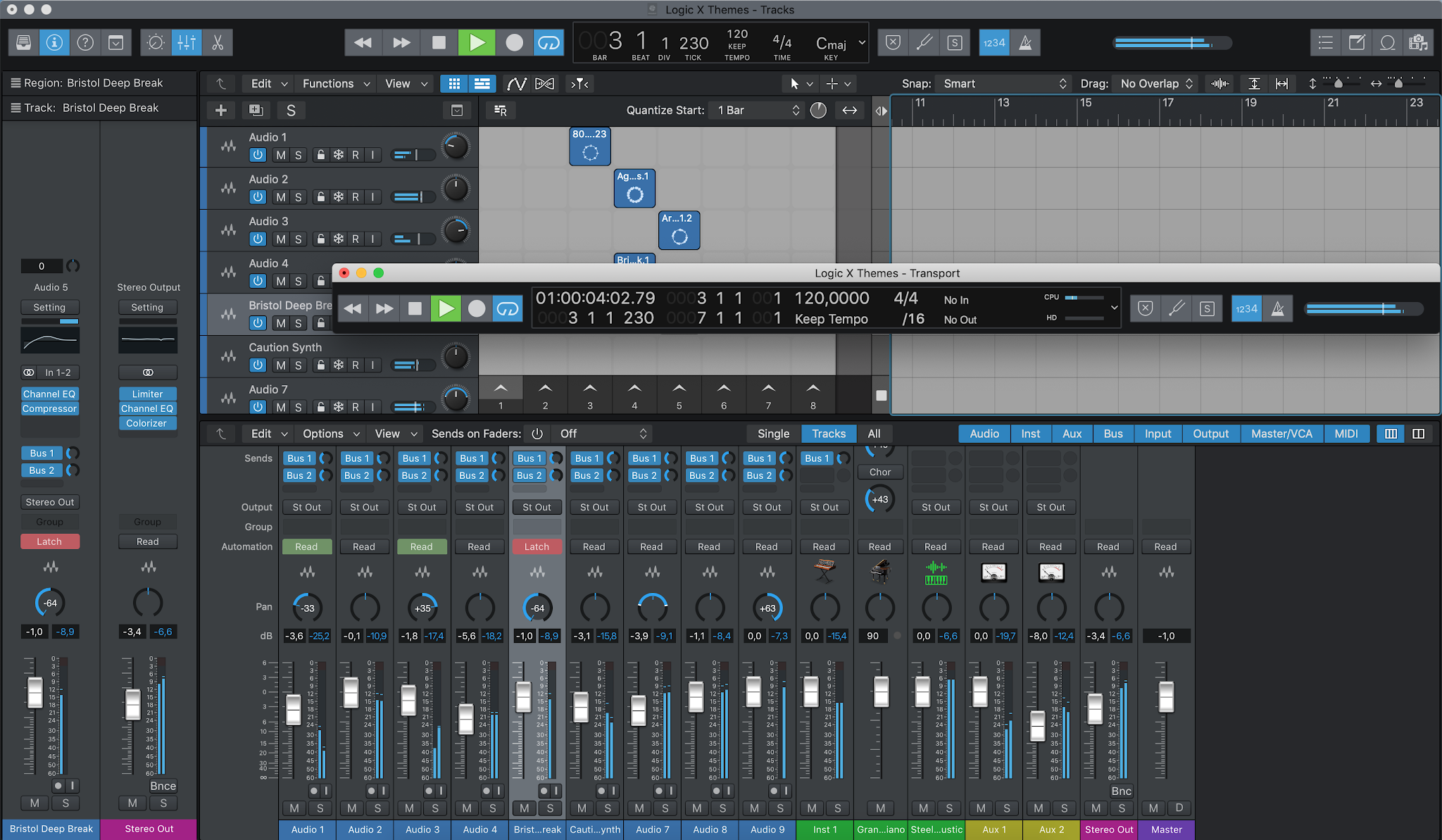
Task: Open the Loop Browser button
Action: click(1388, 43)
